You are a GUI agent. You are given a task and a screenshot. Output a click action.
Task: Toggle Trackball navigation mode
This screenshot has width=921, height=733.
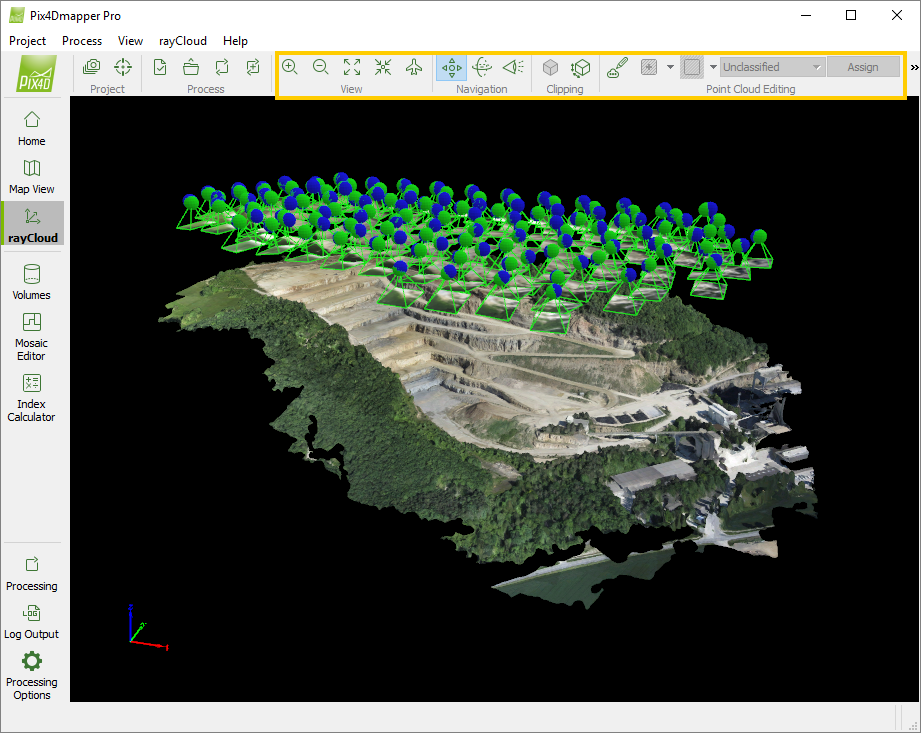pos(483,66)
